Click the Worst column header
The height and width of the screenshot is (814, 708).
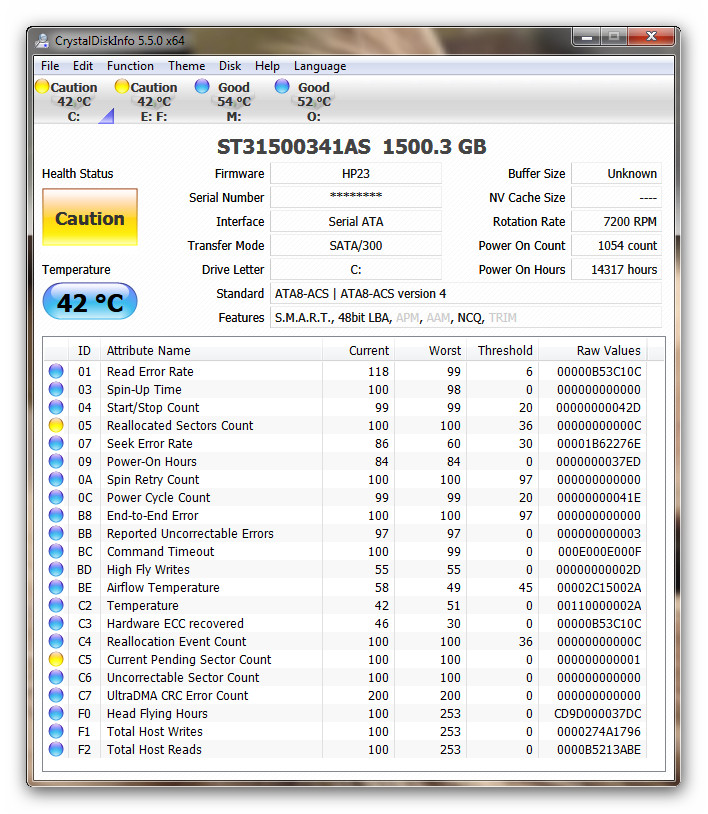pyautogui.click(x=431, y=350)
